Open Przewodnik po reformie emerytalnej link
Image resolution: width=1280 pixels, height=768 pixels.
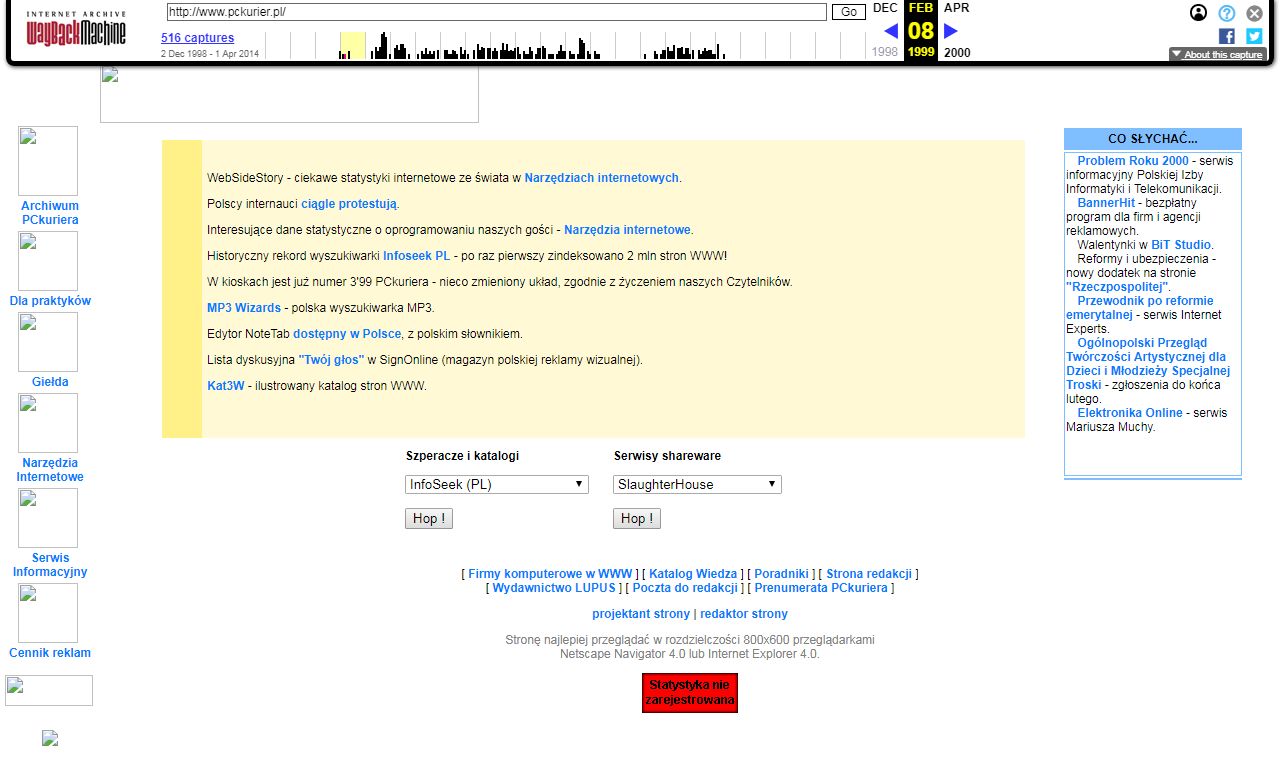pos(1140,308)
